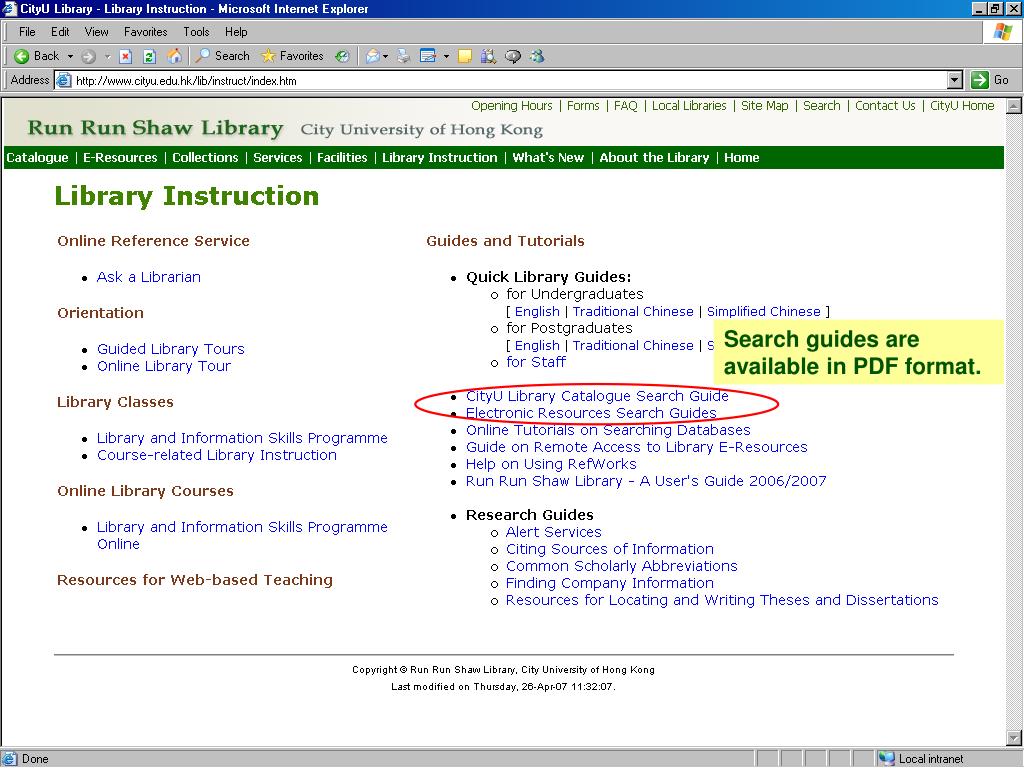
Task: Expand the address bar dropdown
Action: click(955, 80)
